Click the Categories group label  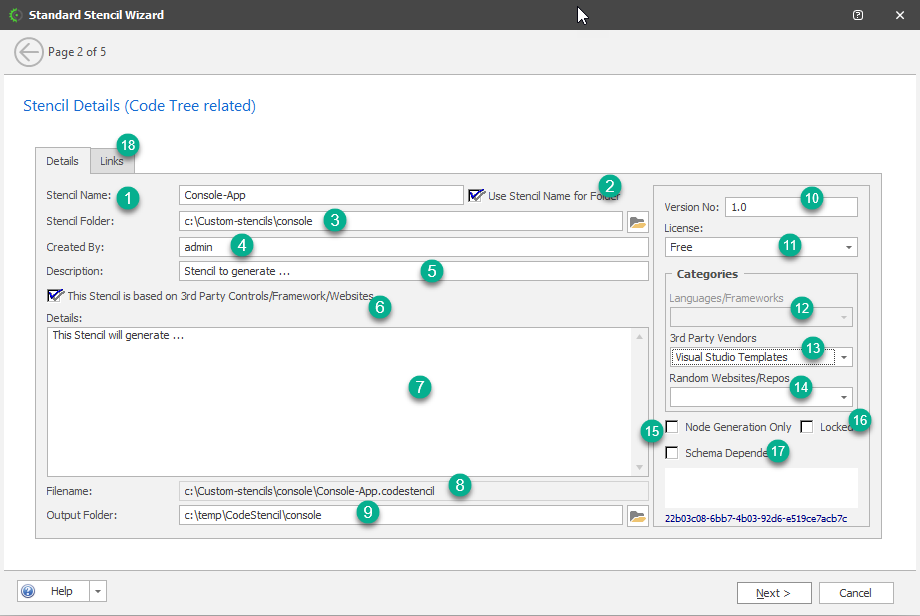click(x=707, y=274)
